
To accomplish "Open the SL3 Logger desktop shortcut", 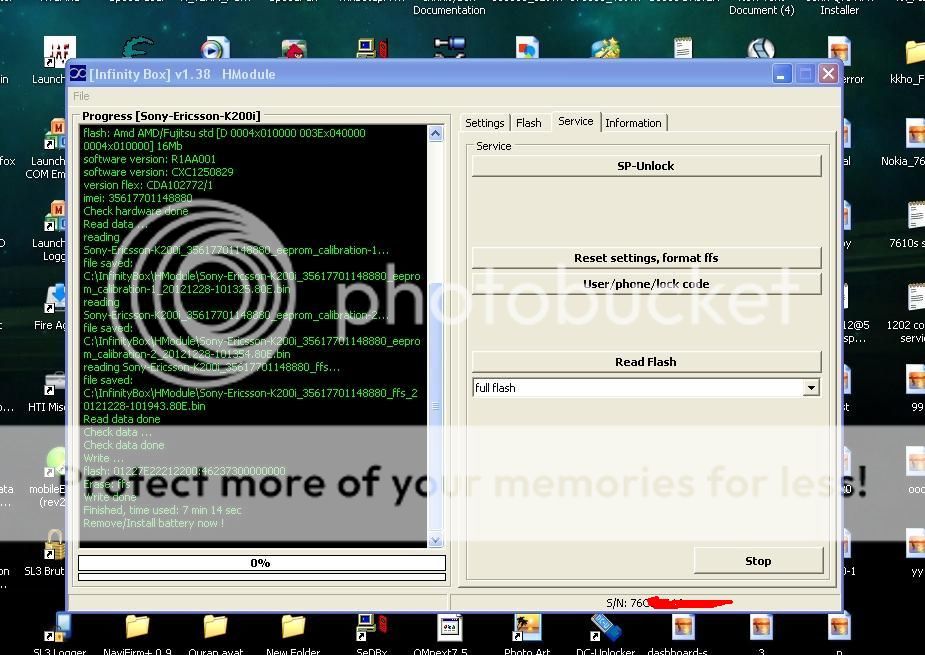I will pyautogui.click(x=59, y=628).
